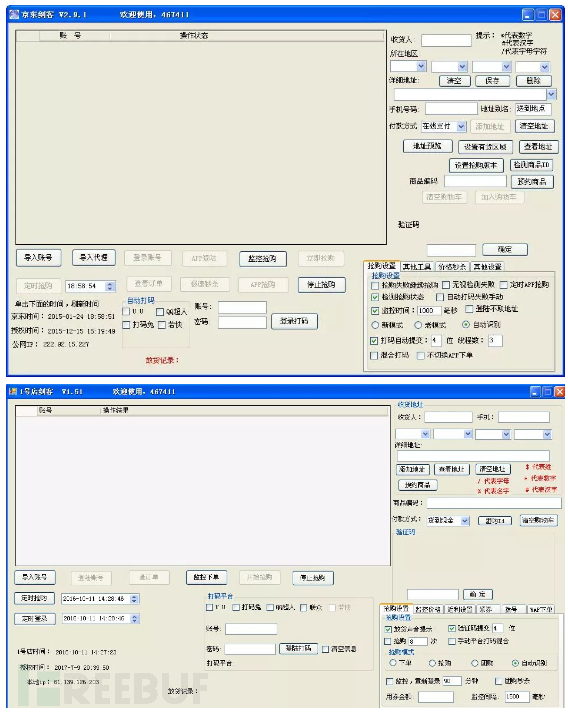Uncheck 打码自动提交 checkbox in 京东剑客
Image resolution: width=568 pixels, height=713 pixels.
tap(374, 340)
